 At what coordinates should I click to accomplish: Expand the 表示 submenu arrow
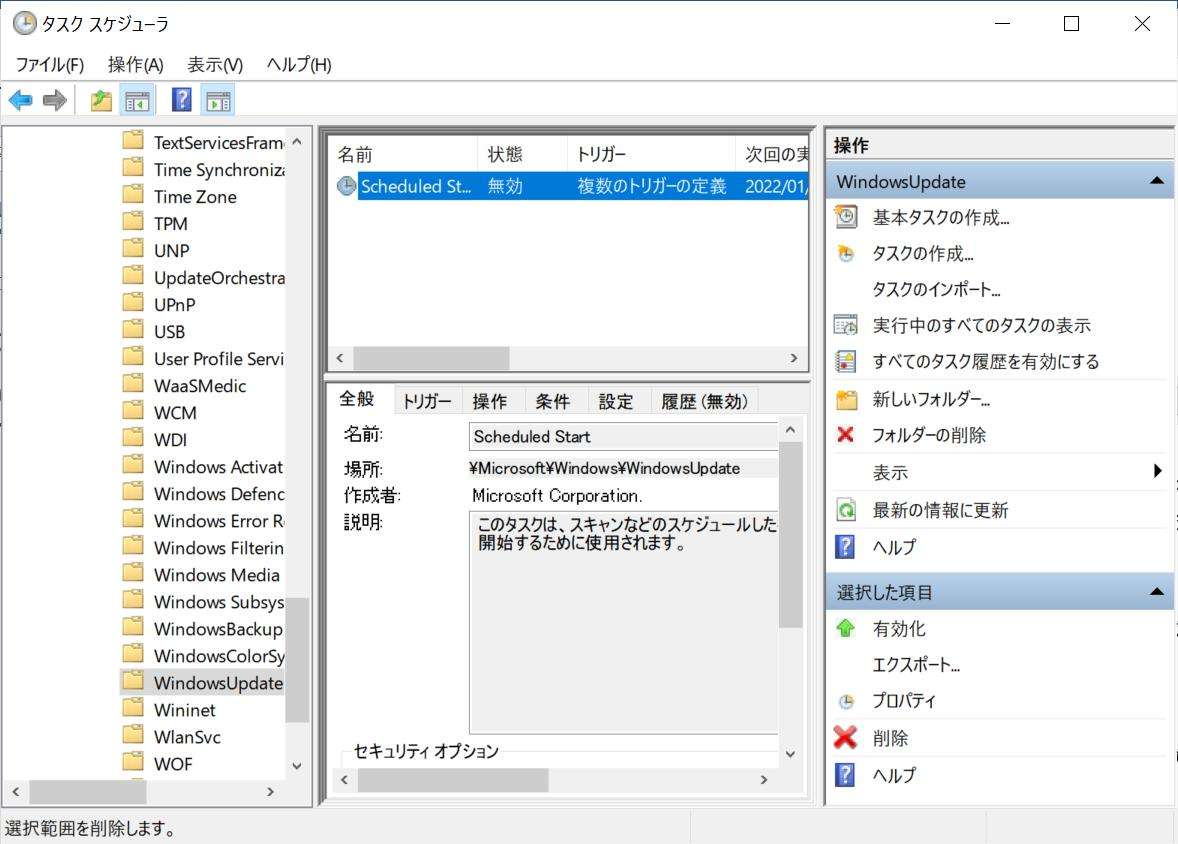pyautogui.click(x=1158, y=471)
